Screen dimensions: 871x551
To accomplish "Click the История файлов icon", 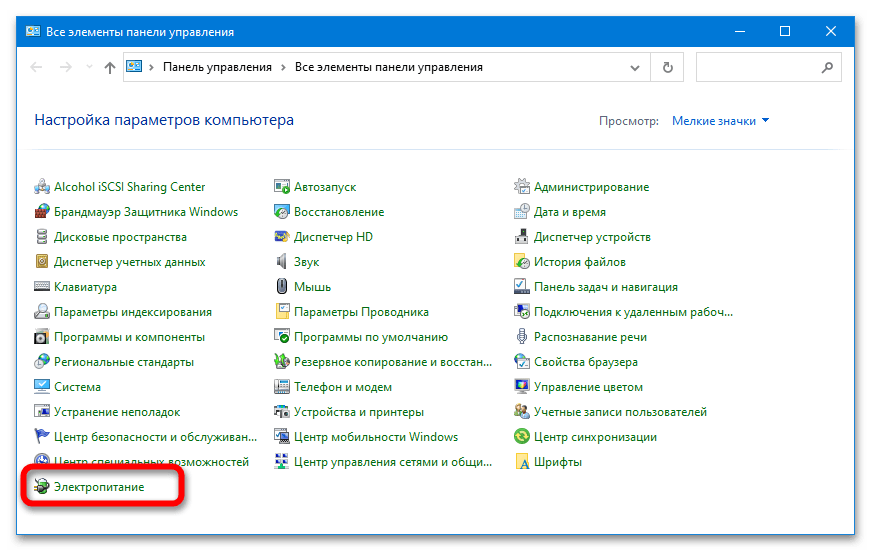I will click(522, 262).
